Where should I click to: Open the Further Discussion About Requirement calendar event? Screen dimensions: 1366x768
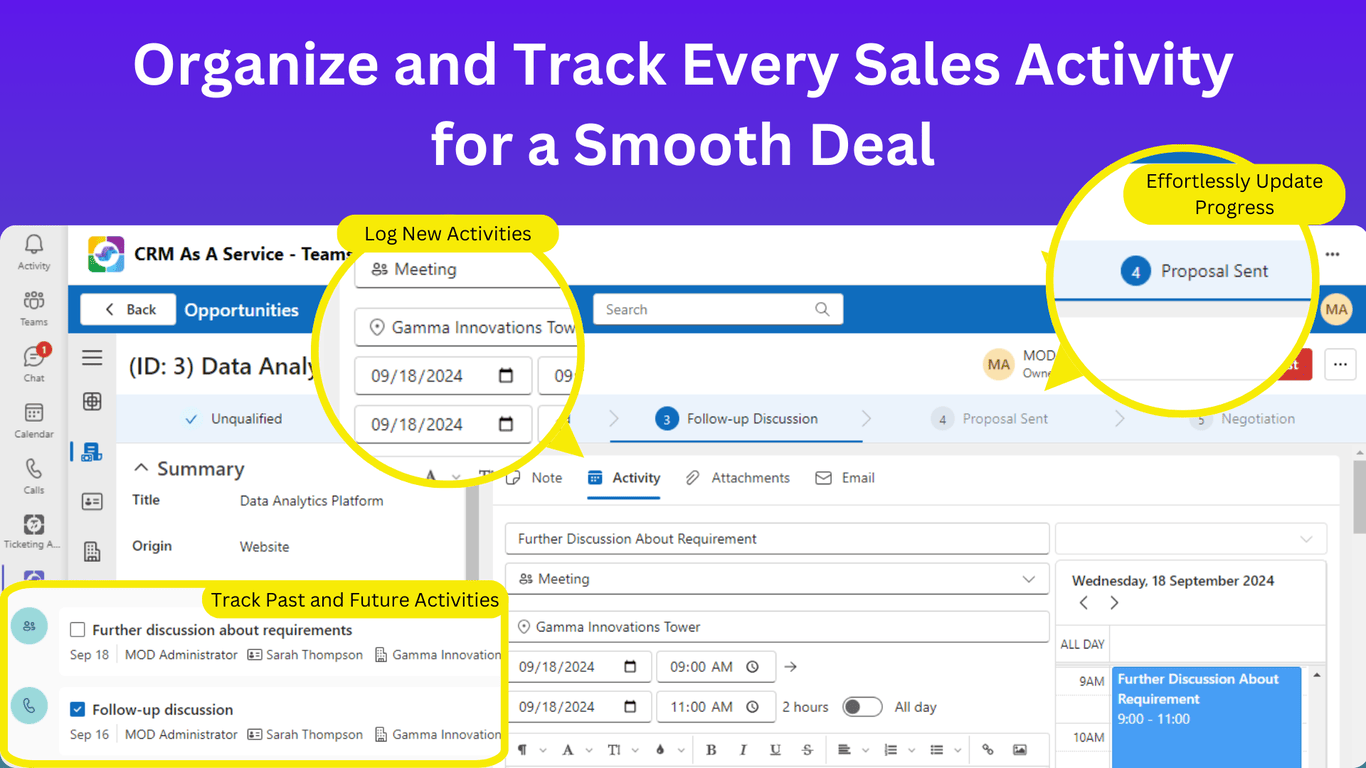point(1205,717)
